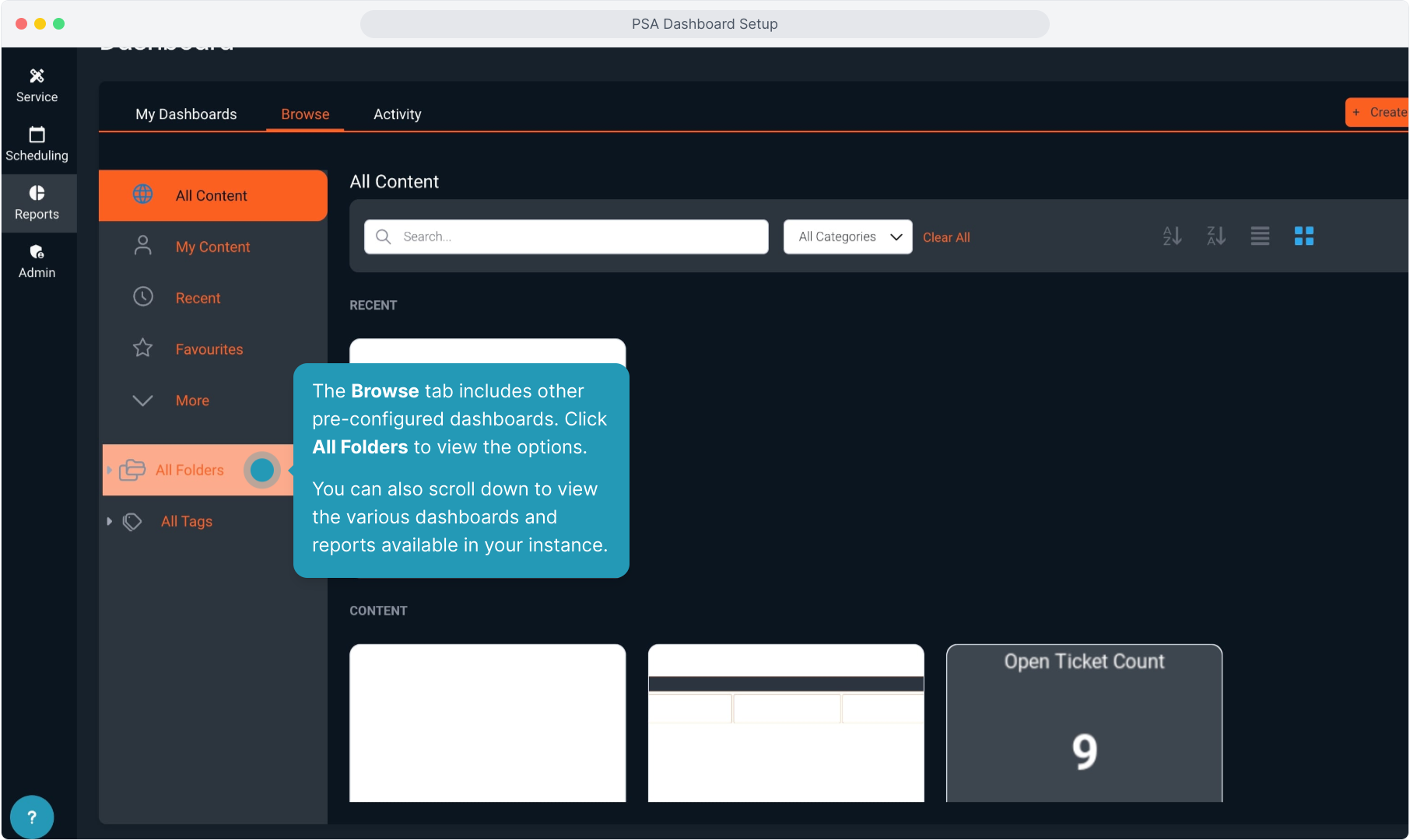This screenshot has width=1410, height=840.
Task: Open the Service module icon
Action: point(37,75)
